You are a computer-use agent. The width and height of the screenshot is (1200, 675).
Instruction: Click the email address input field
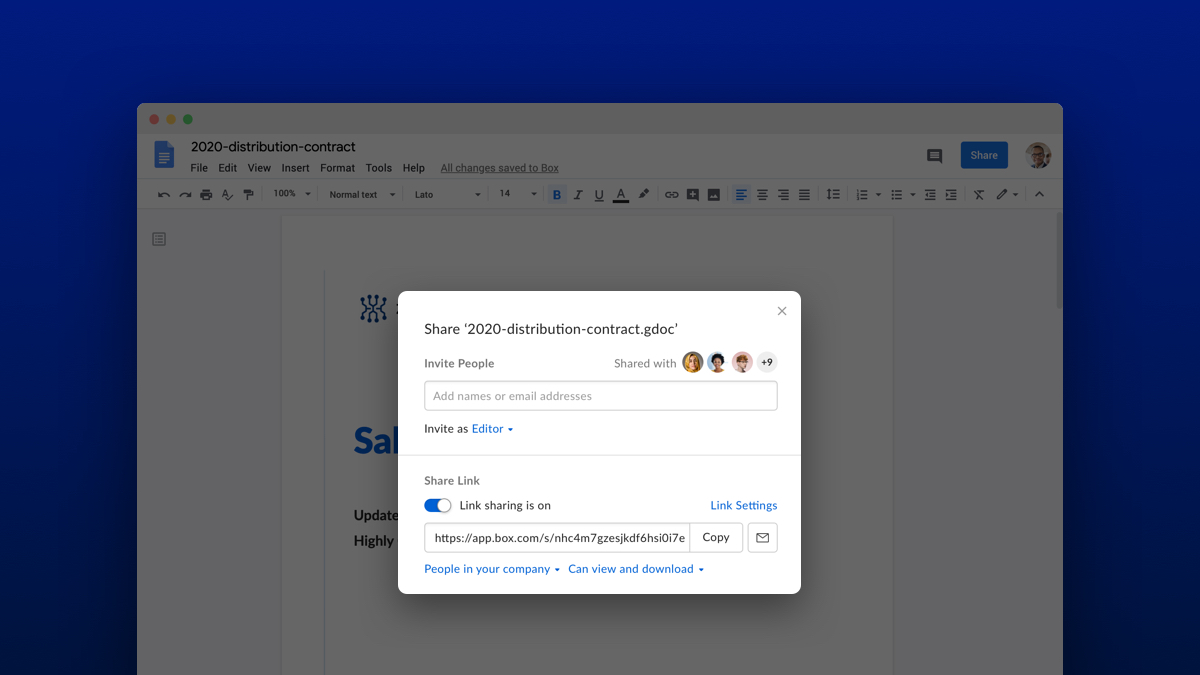point(600,395)
